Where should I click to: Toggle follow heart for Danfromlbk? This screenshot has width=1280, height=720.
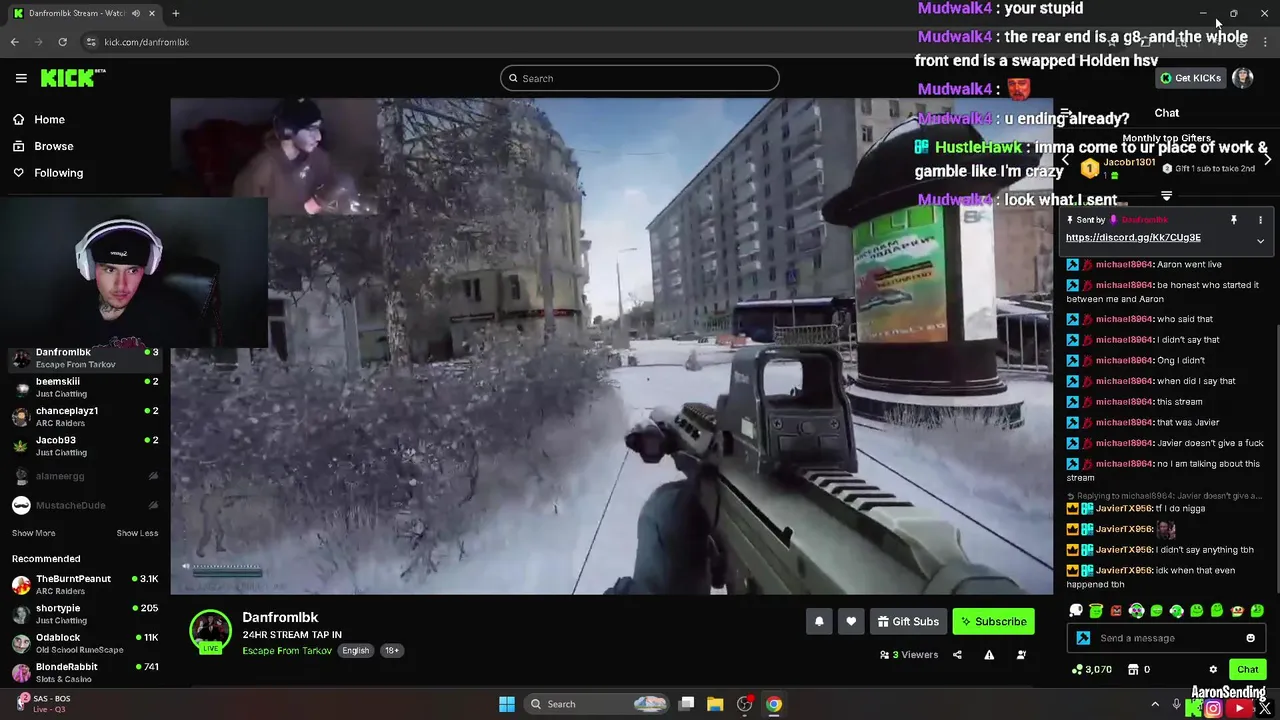(x=851, y=621)
